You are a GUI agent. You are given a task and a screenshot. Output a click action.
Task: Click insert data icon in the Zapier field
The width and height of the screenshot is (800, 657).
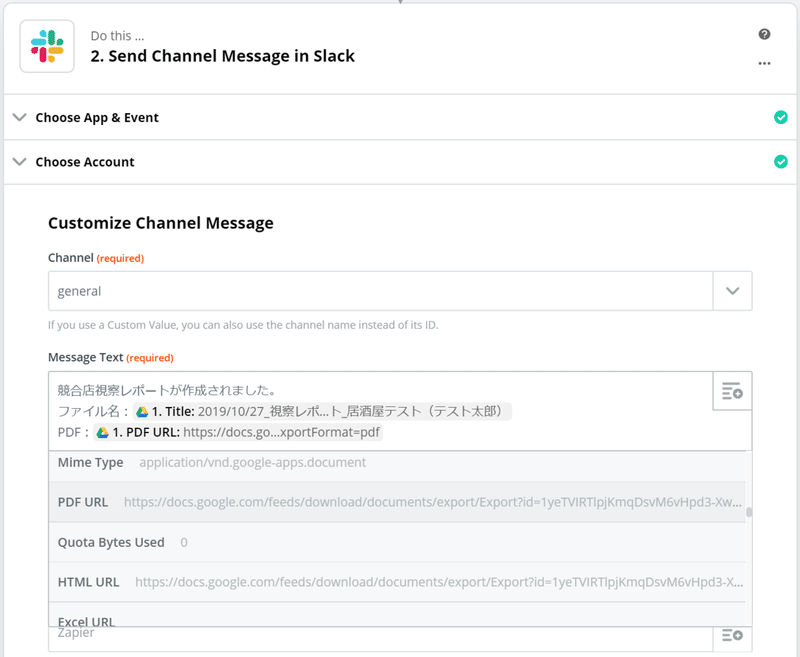[x=732, y=635]
